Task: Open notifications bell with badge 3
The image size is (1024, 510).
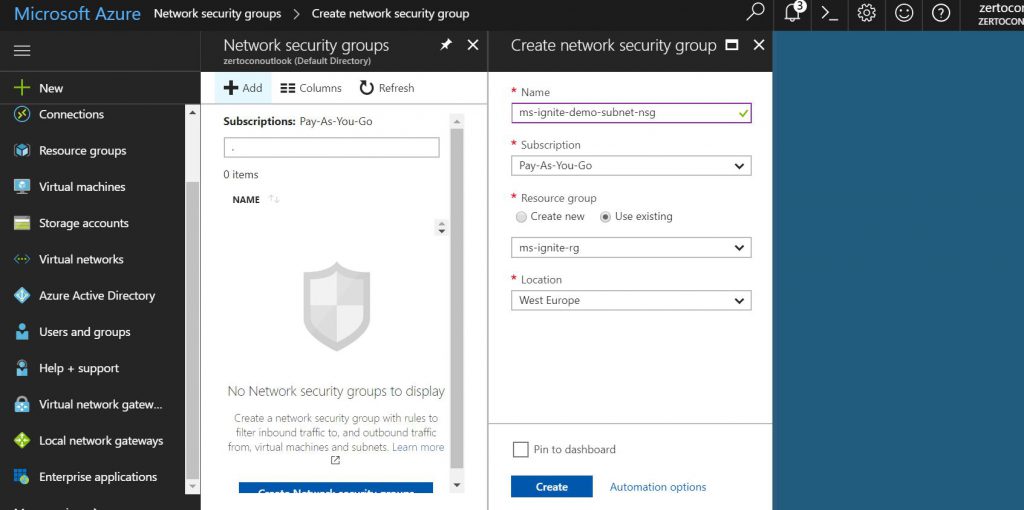Action: pyautogui.click(x=793, y=12)
